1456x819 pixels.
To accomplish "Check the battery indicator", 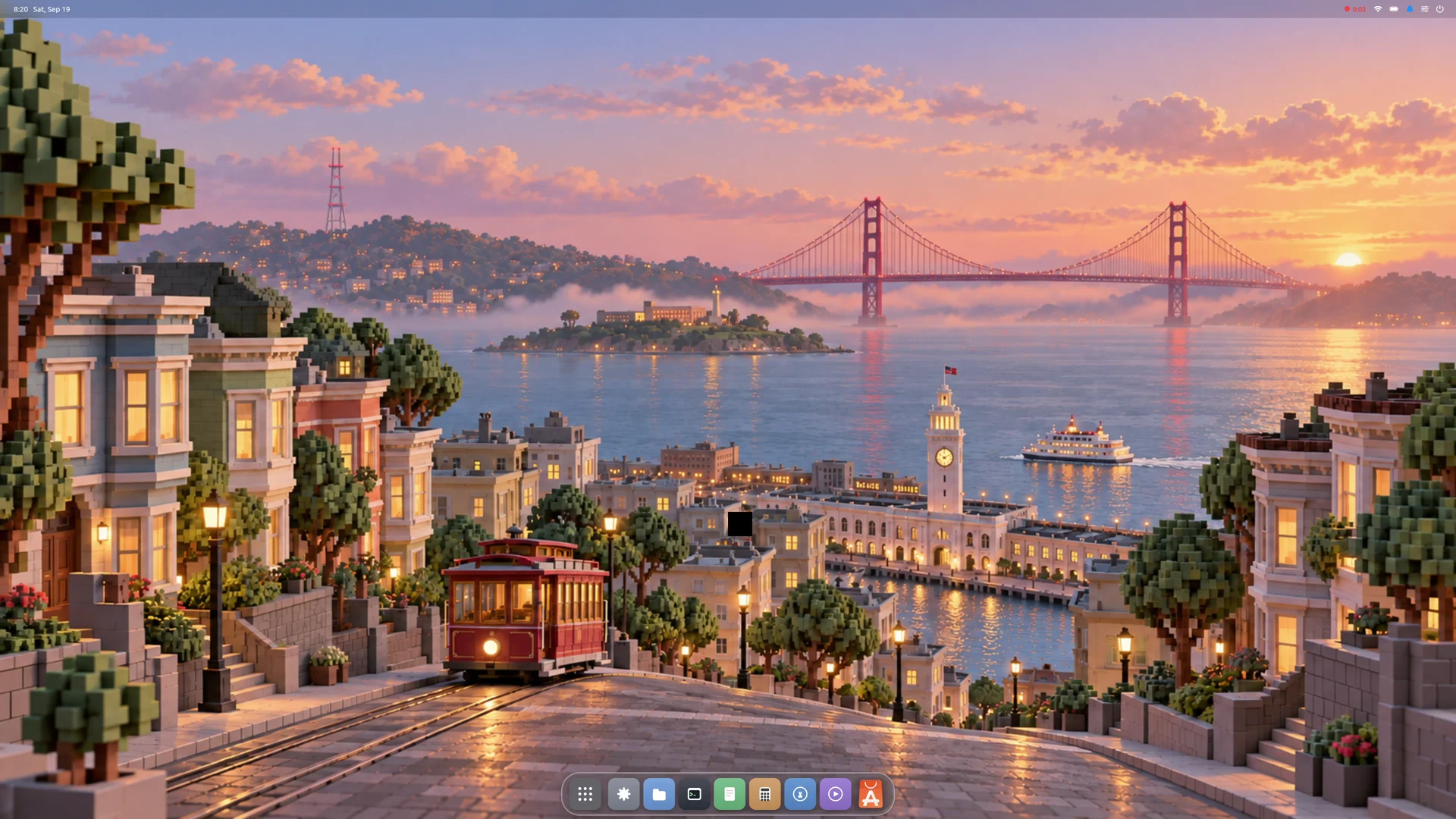I will pos(1394,9).
